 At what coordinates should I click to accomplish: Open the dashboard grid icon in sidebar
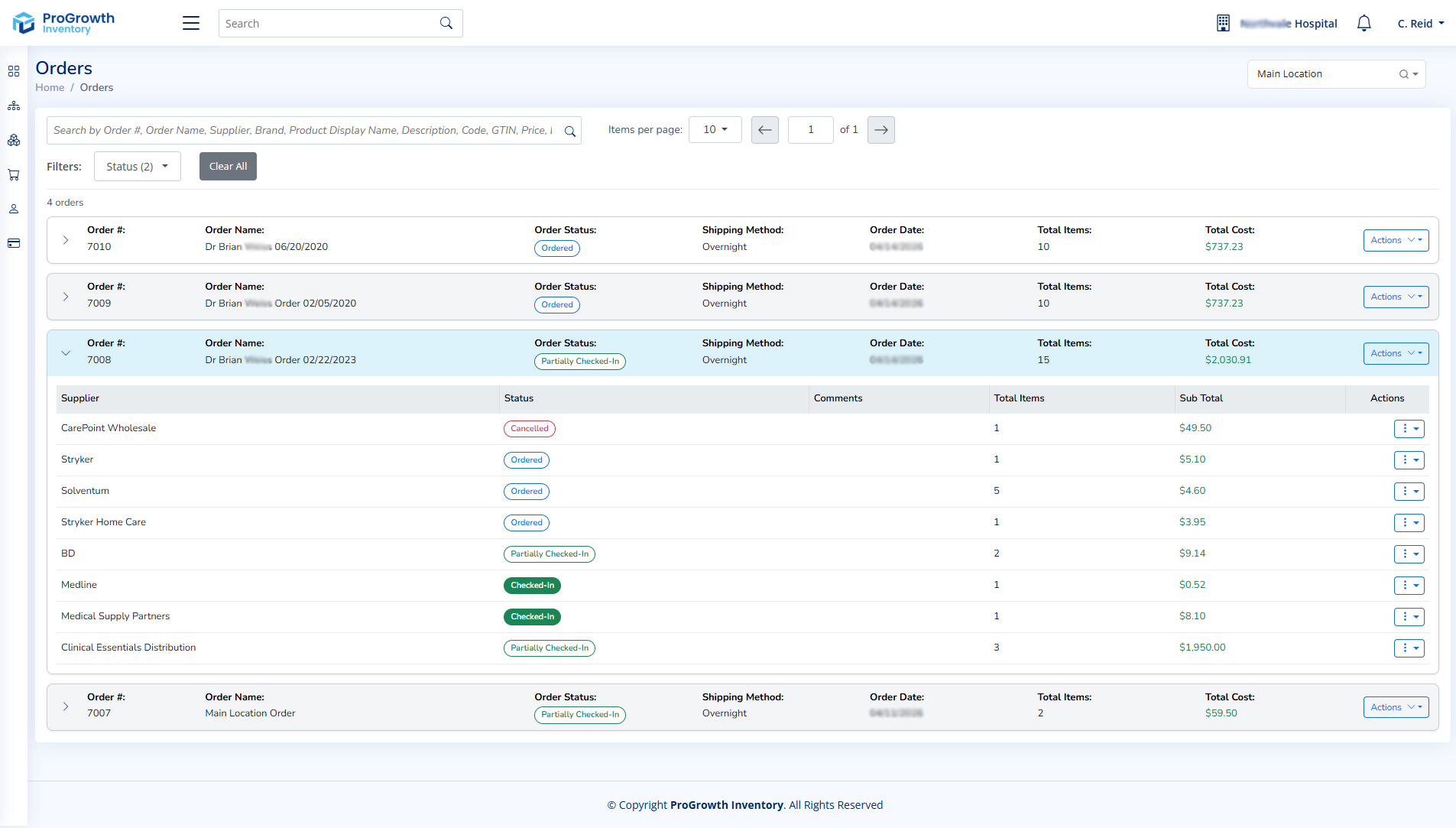click(14, 71)
